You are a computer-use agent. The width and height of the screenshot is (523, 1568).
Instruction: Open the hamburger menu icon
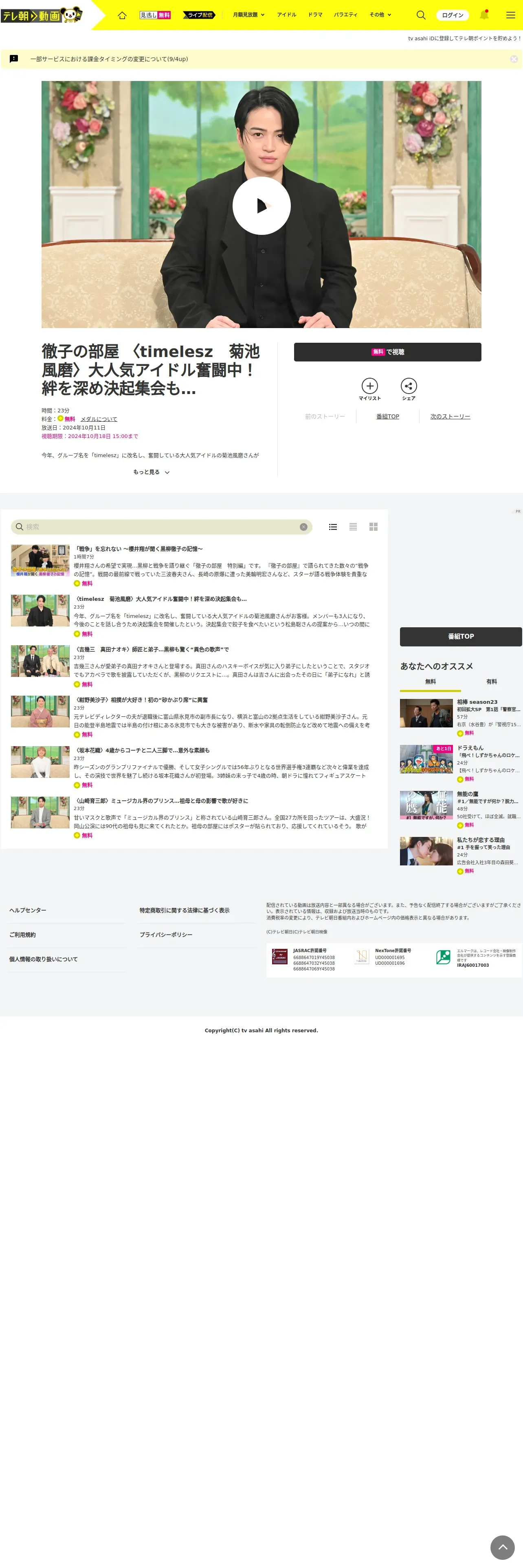tap(510, 15)
